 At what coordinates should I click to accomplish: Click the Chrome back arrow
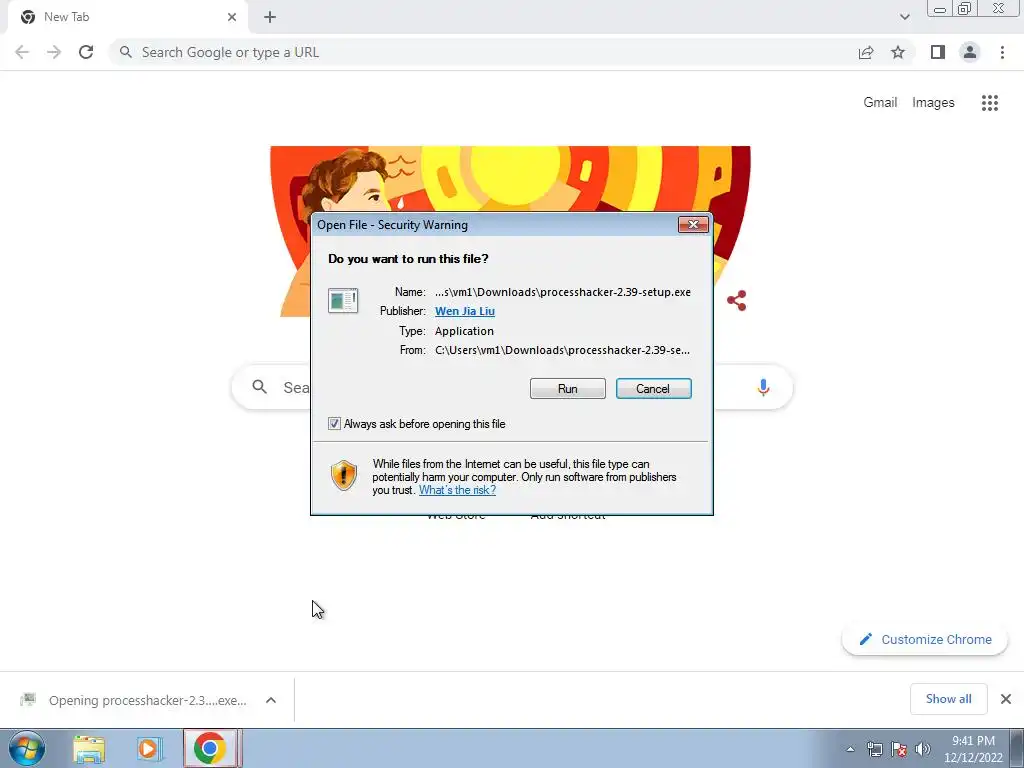(x=22, y=52)
